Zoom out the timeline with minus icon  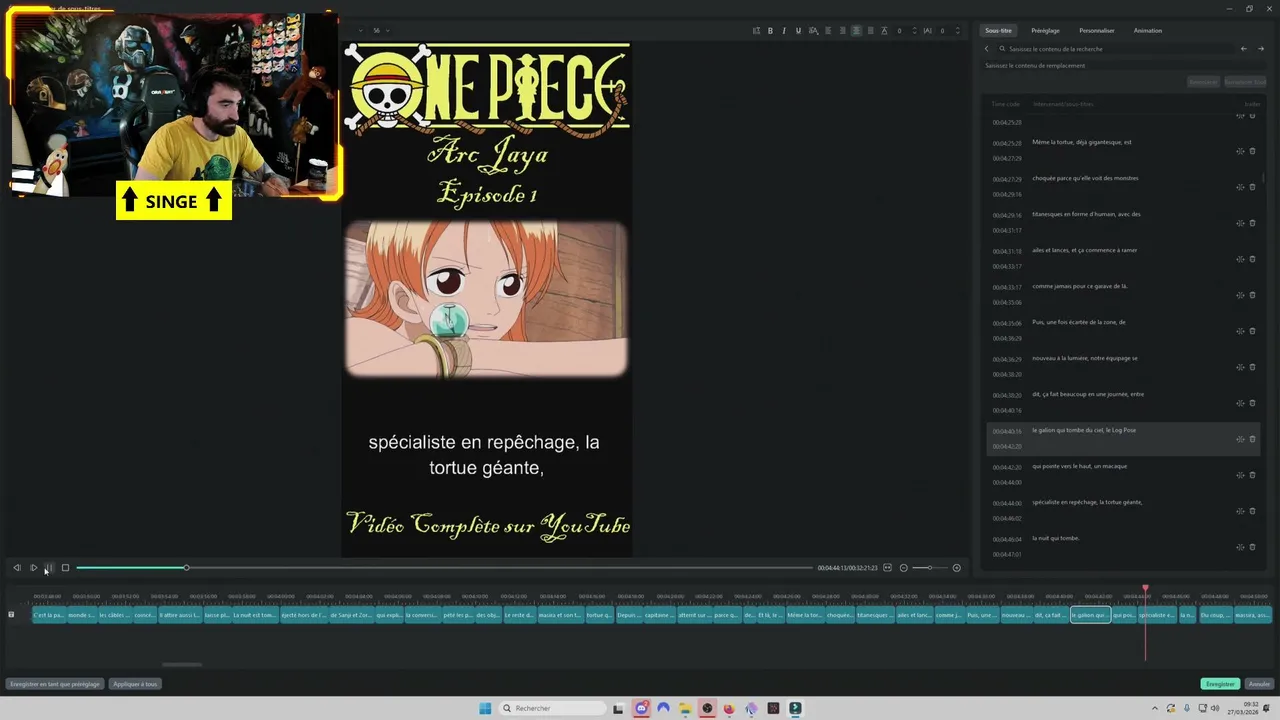(x=903, y=568)
